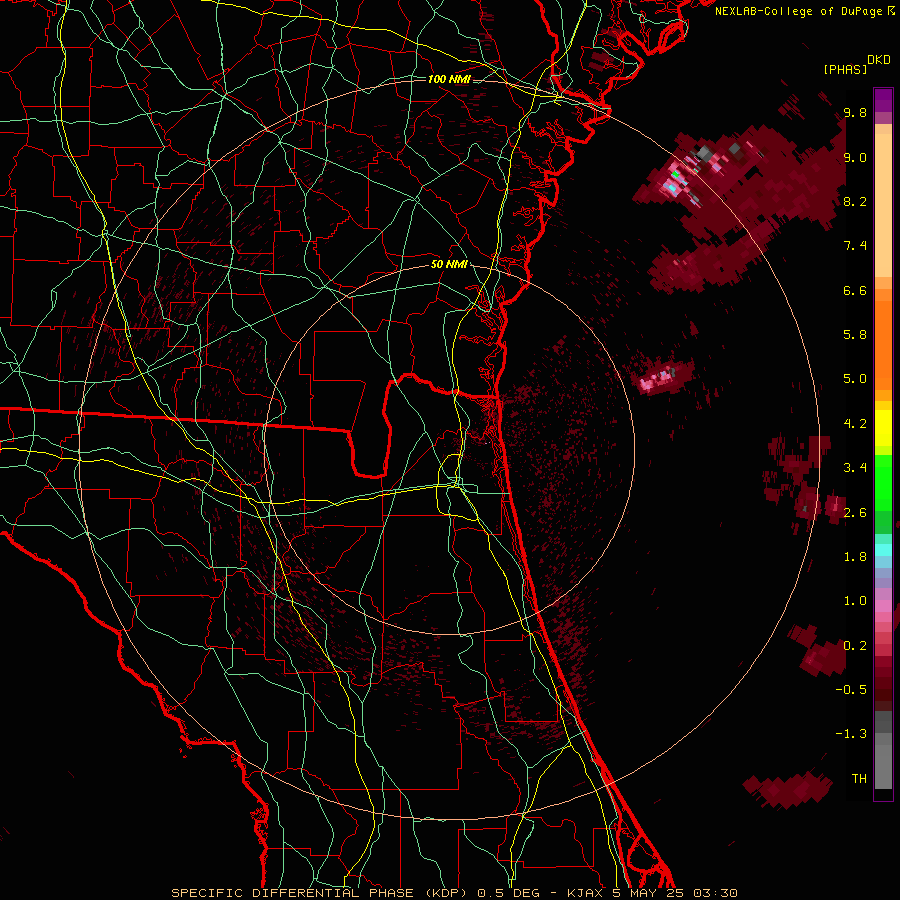This screenshot has width=900, height=900.
Task: Click the 3.4 color scale value
Action: (x=855, y=468)
